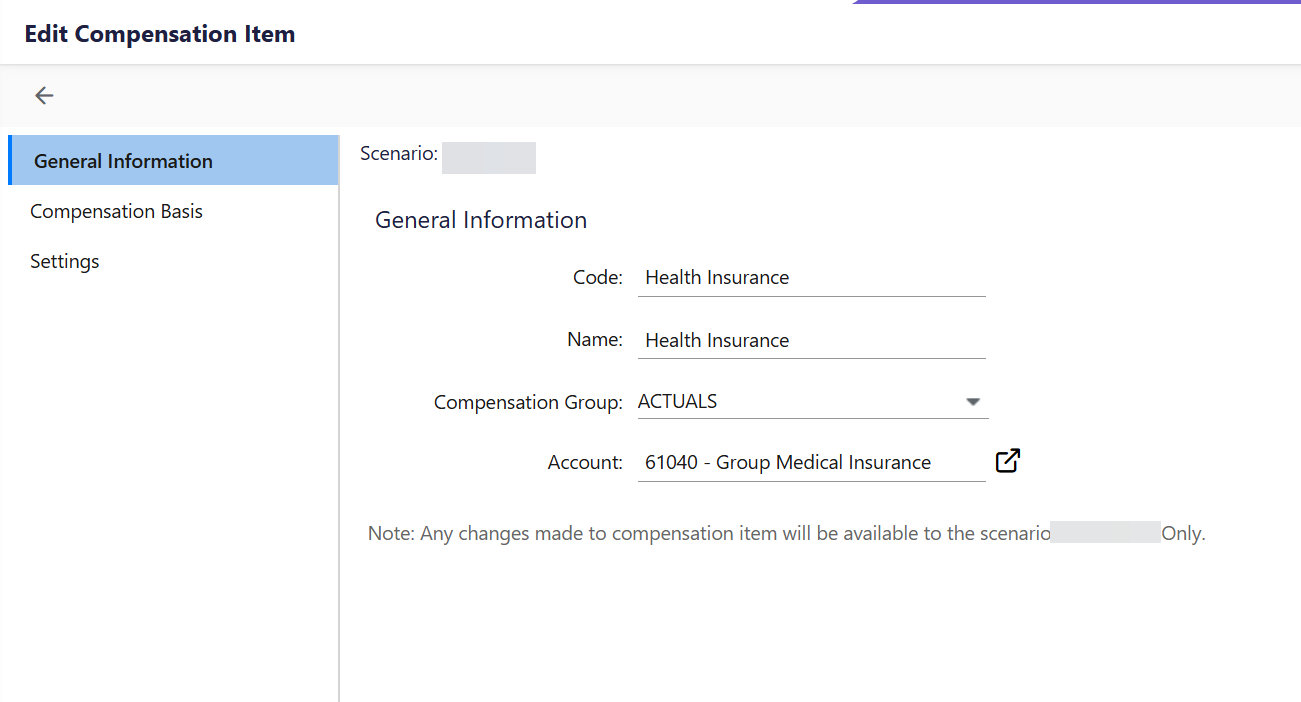The height and width of the screenshot is (702, 1301).
Task: Click the General Information section heading
Action: pyautogui.click(x=481, y=220)
